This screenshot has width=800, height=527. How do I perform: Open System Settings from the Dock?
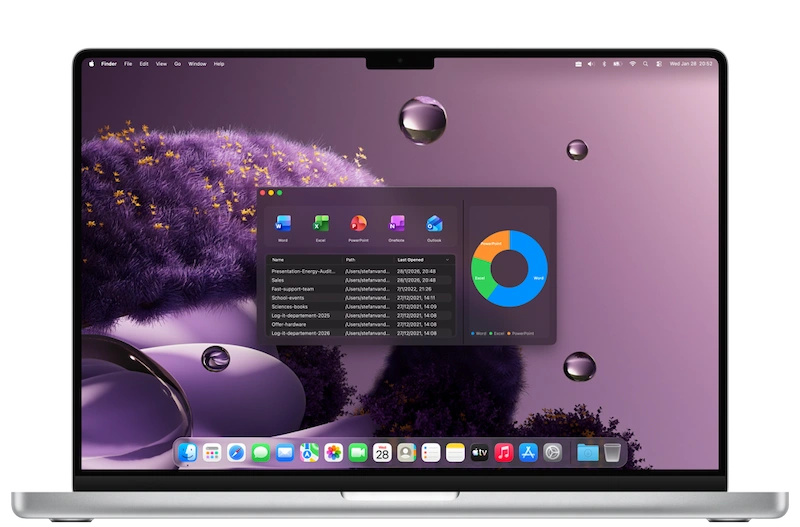tap(553, 453)
